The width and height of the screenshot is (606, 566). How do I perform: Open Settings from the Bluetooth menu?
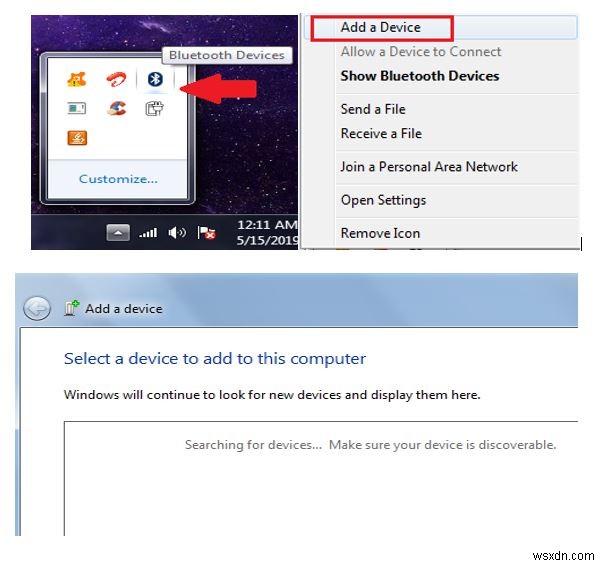(x=383, y=200)
